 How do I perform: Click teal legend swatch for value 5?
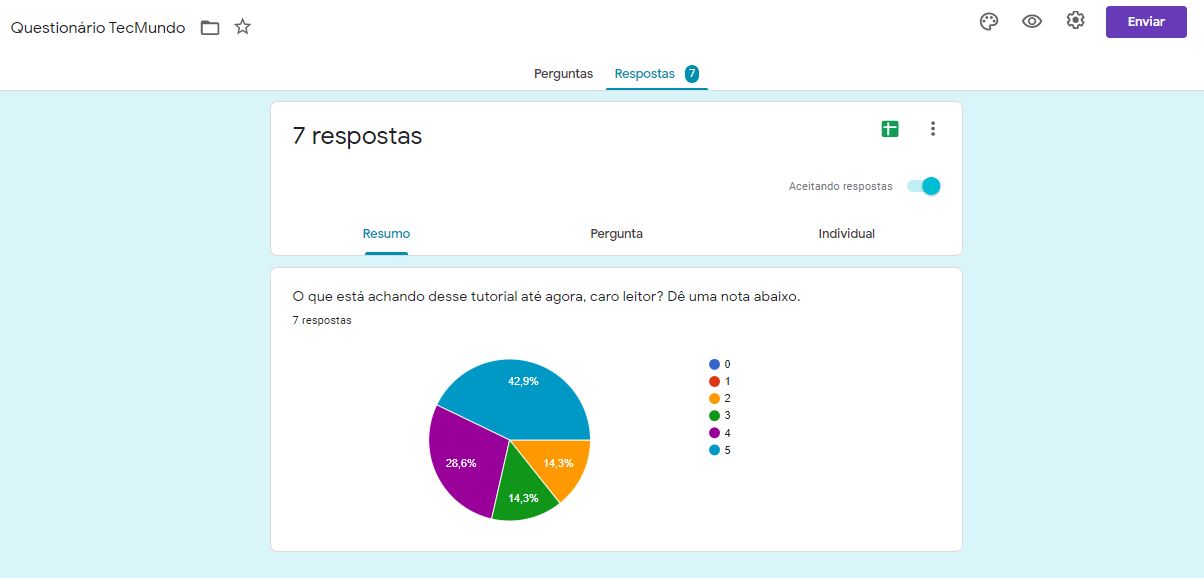tap(714, 450)
